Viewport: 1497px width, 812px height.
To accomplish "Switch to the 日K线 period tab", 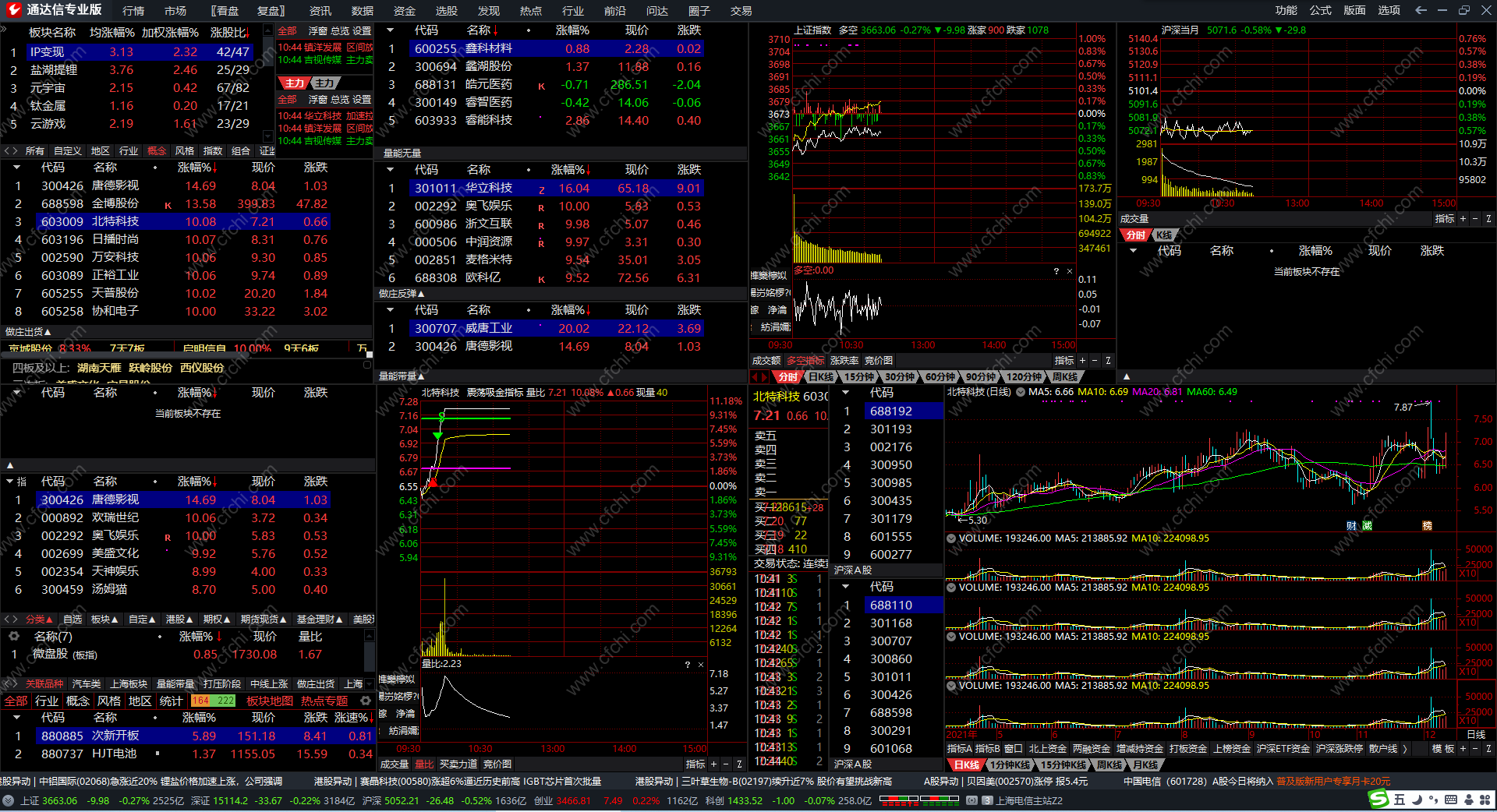I will tap(820, 376).
